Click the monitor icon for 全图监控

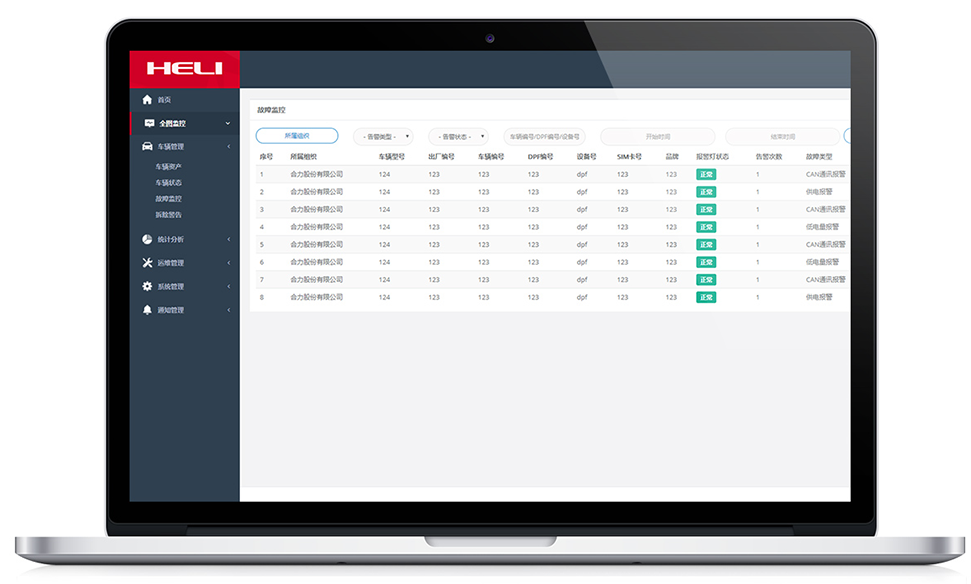[149, 124]
